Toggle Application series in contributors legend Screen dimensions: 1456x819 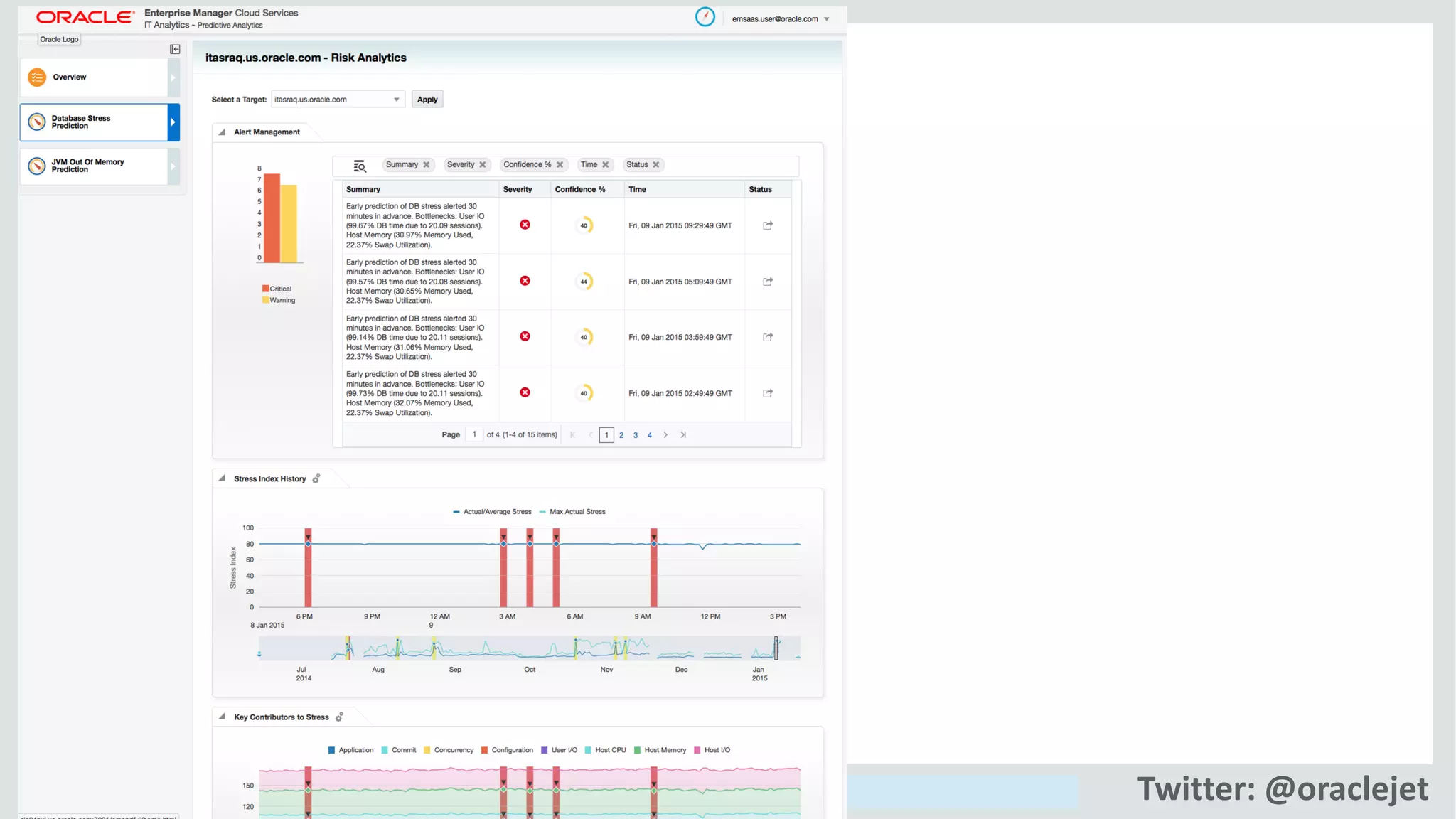click(x=350, y=750)
